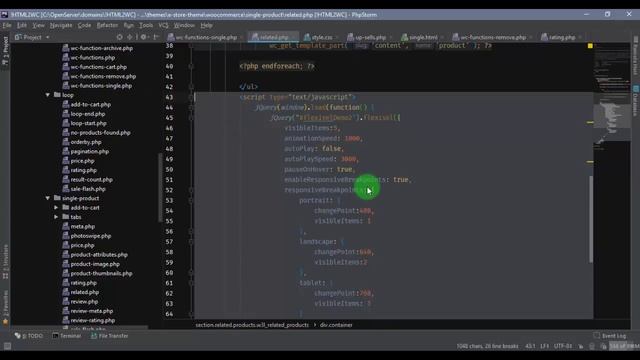Toggle the Project side tool tab
This screenshot has width=640, height=360.
point(5,51)
